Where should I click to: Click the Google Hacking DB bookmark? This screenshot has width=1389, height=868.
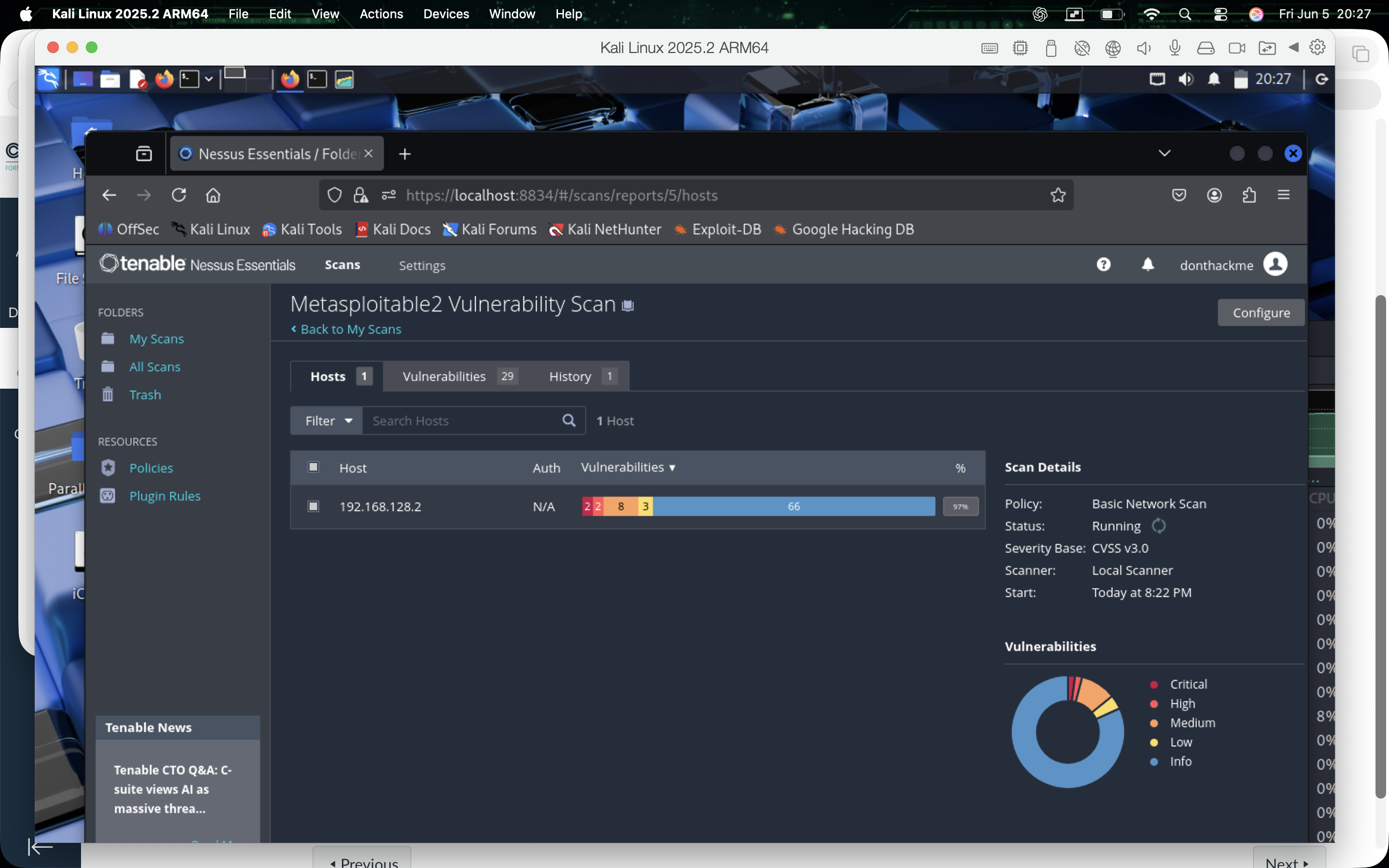coord(844,230)
